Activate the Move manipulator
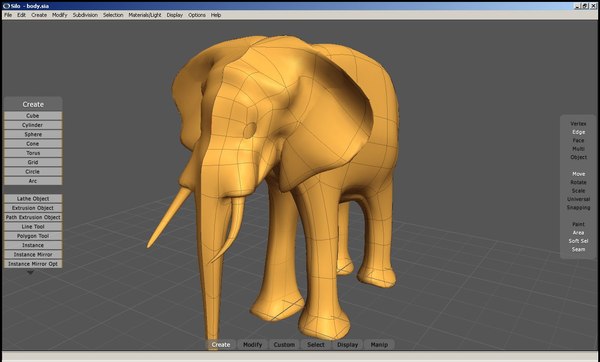The width and height of the screenshot is (600, 362). coord(578,174)
